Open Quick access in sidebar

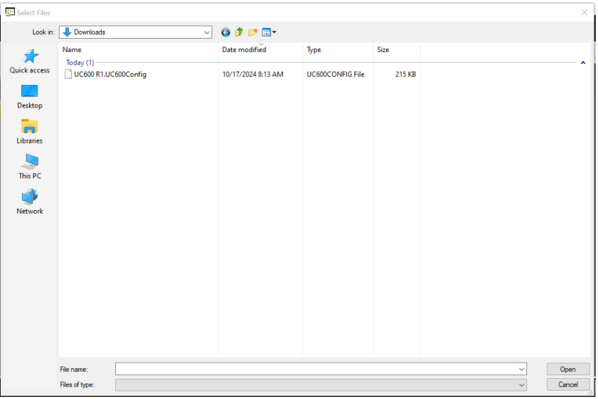[30, 61]
